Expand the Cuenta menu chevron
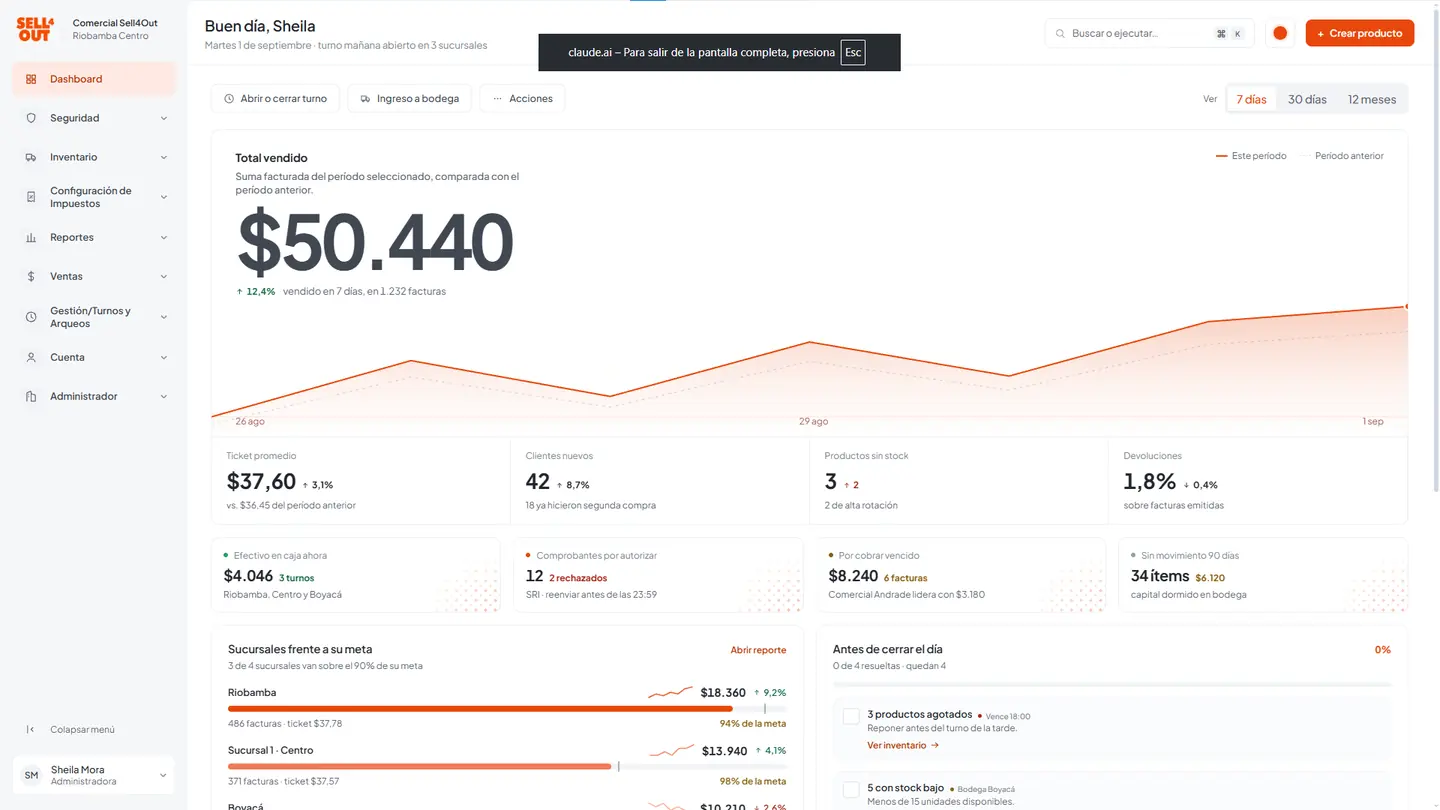 (164, 357)
